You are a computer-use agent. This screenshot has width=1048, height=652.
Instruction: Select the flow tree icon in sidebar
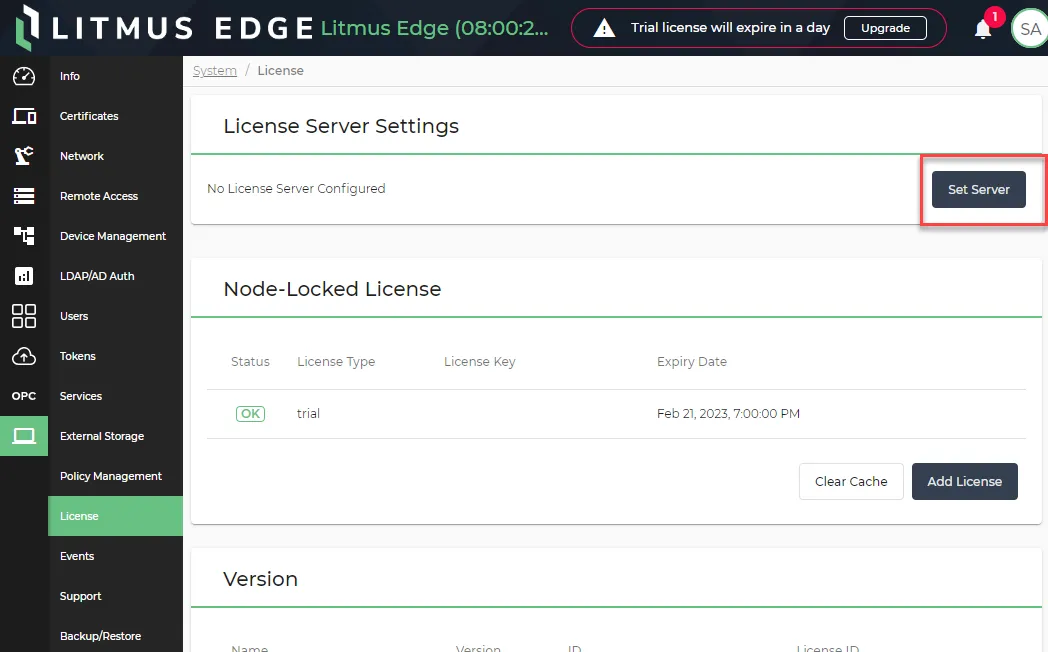tap(24, 236)
